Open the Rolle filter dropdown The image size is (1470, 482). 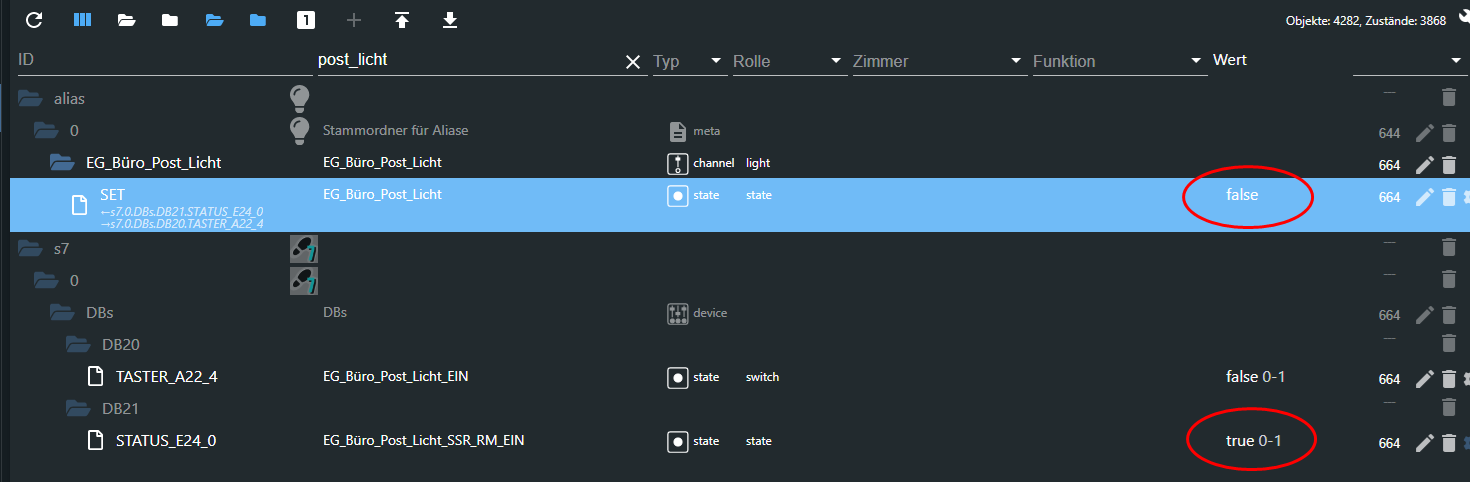coord(836,61)
